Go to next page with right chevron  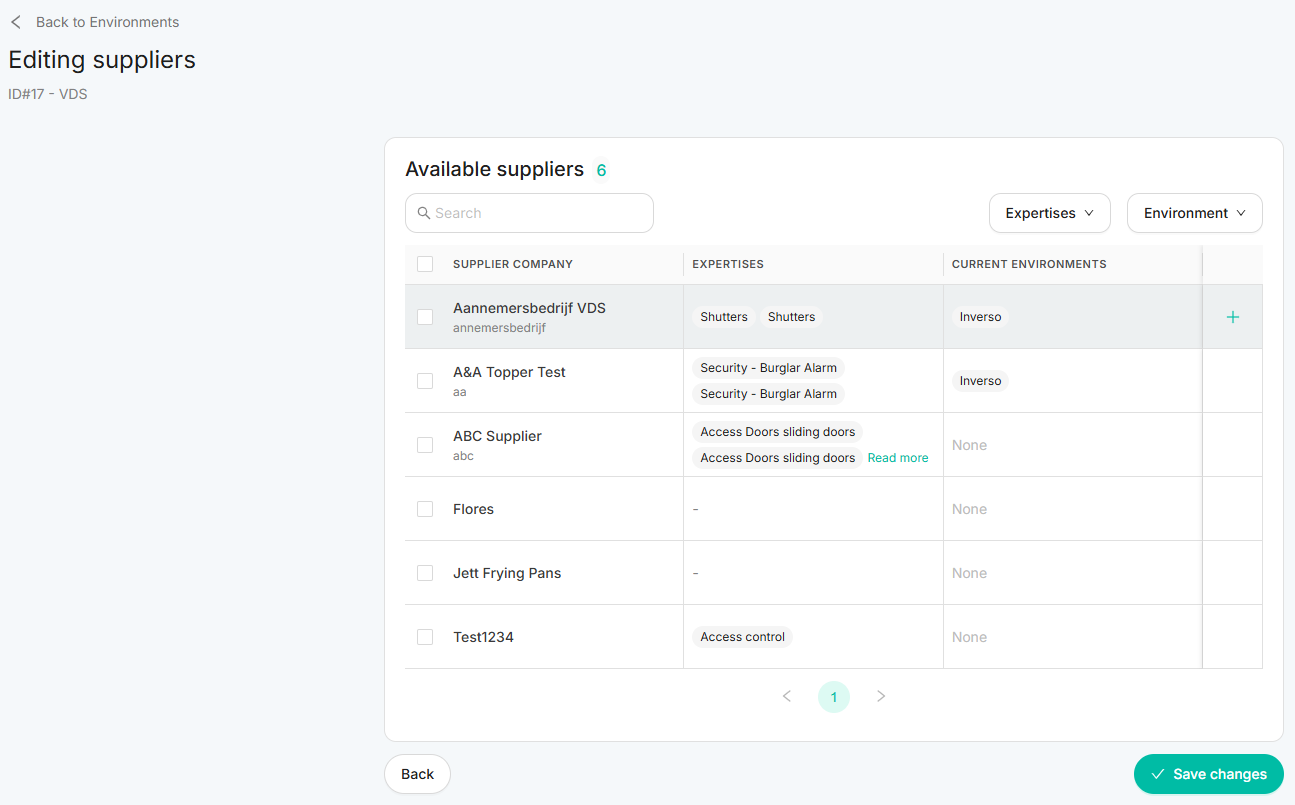click(x=881, y=696)
